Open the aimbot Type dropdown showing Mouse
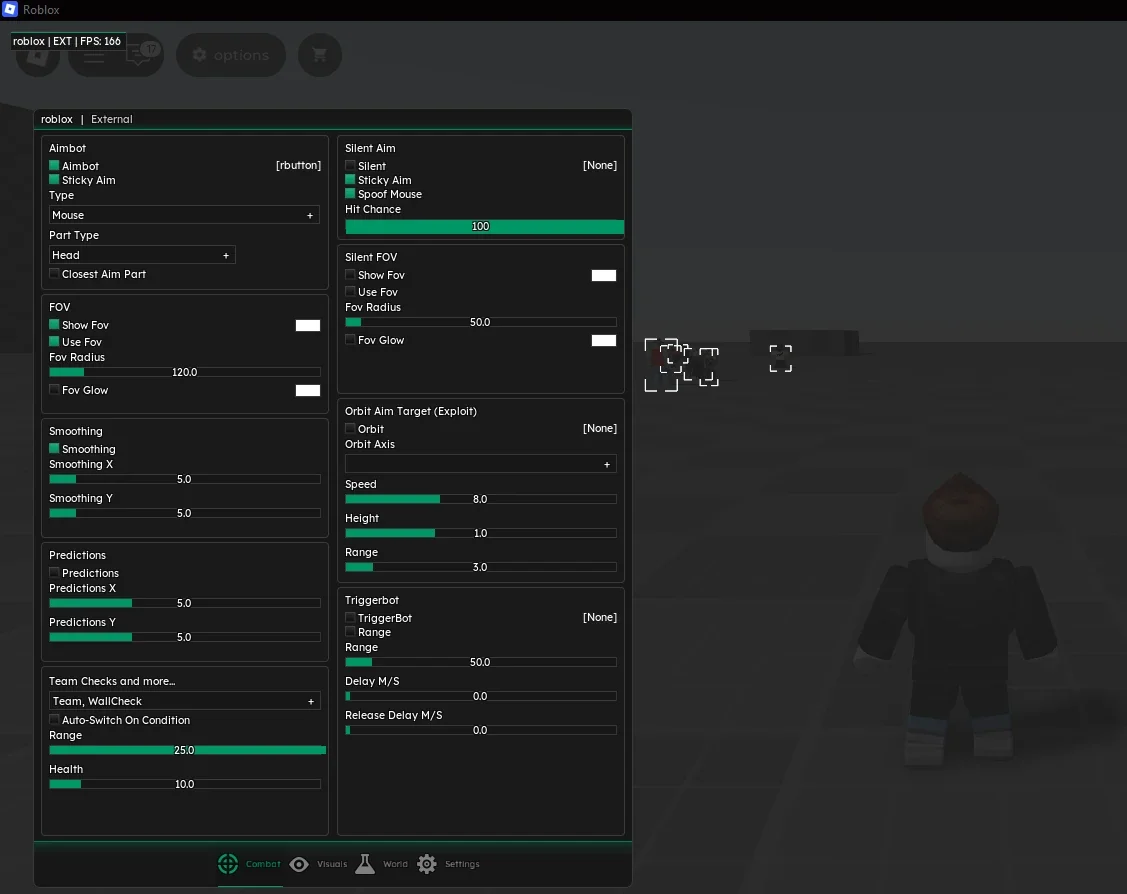Viewport: 1127px width, 894px height. (x=184, y=215)
